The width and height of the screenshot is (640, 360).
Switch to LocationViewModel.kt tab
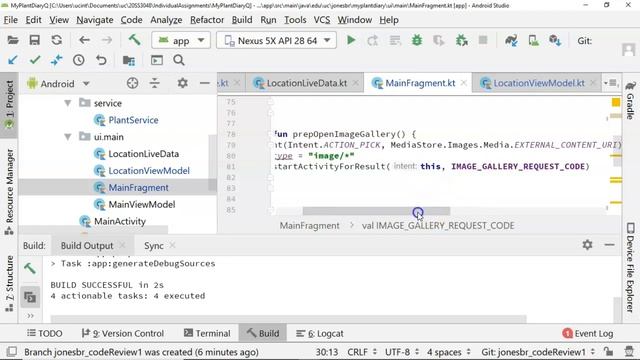(x=539, y=83)
